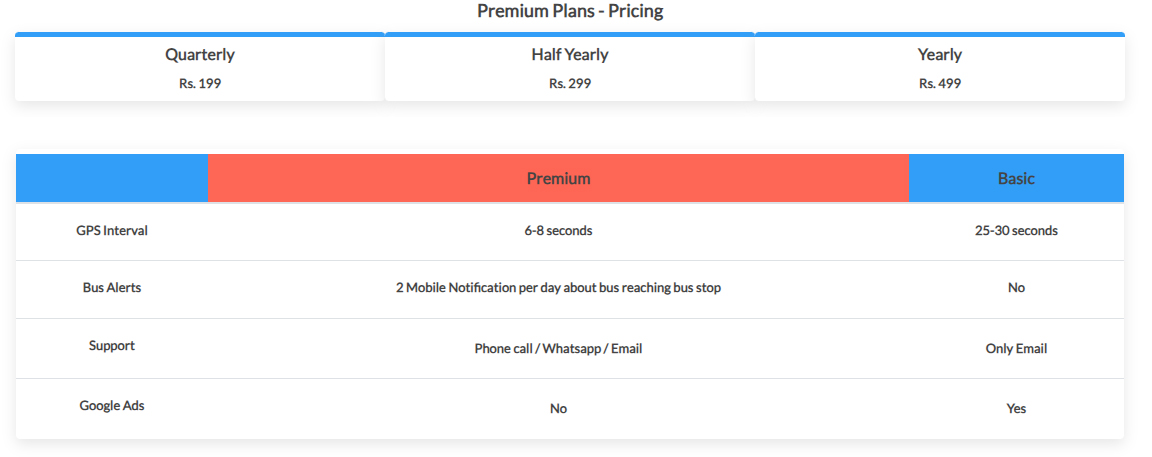Select the GPS Interval row label
The width and height of the screenshot is (1152, 457).
pyautogui.click(x=112, y=231)
